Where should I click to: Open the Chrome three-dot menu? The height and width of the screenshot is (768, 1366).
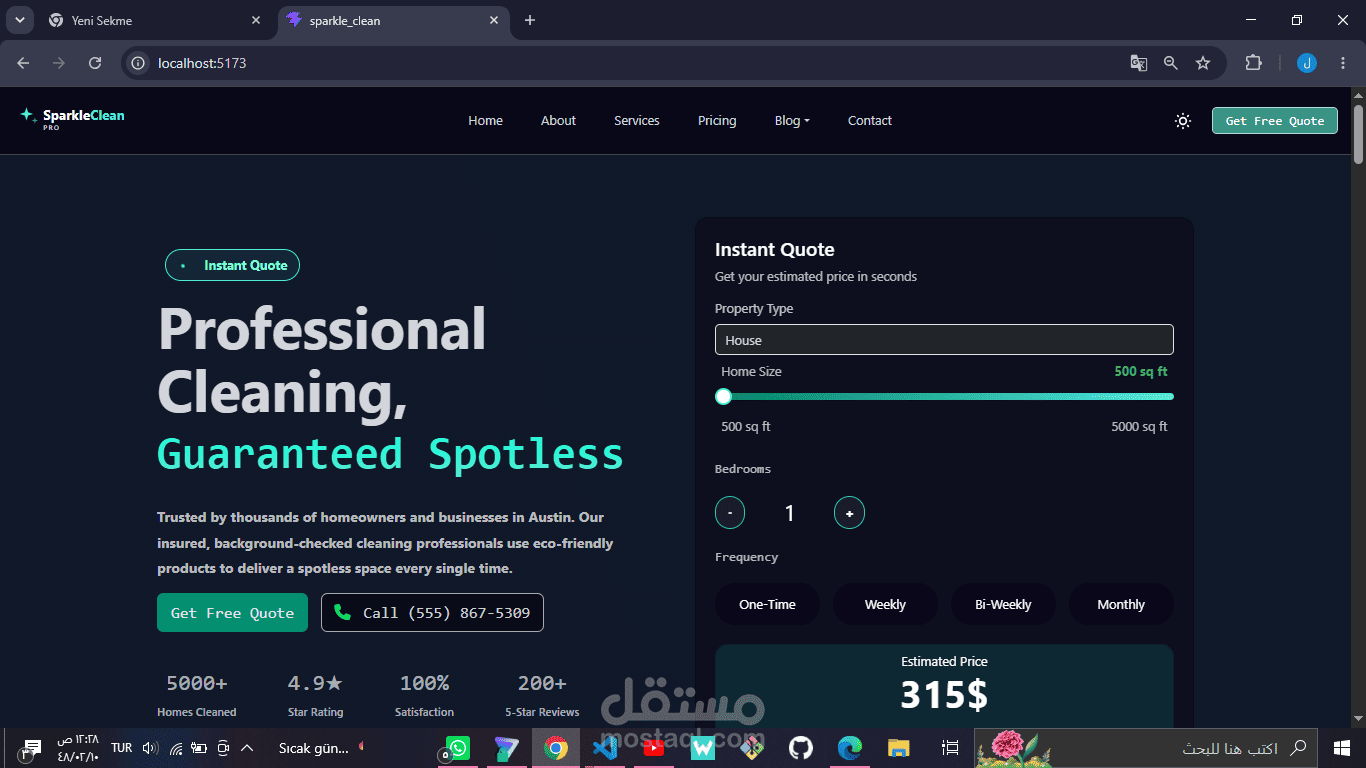point(1342,63)
